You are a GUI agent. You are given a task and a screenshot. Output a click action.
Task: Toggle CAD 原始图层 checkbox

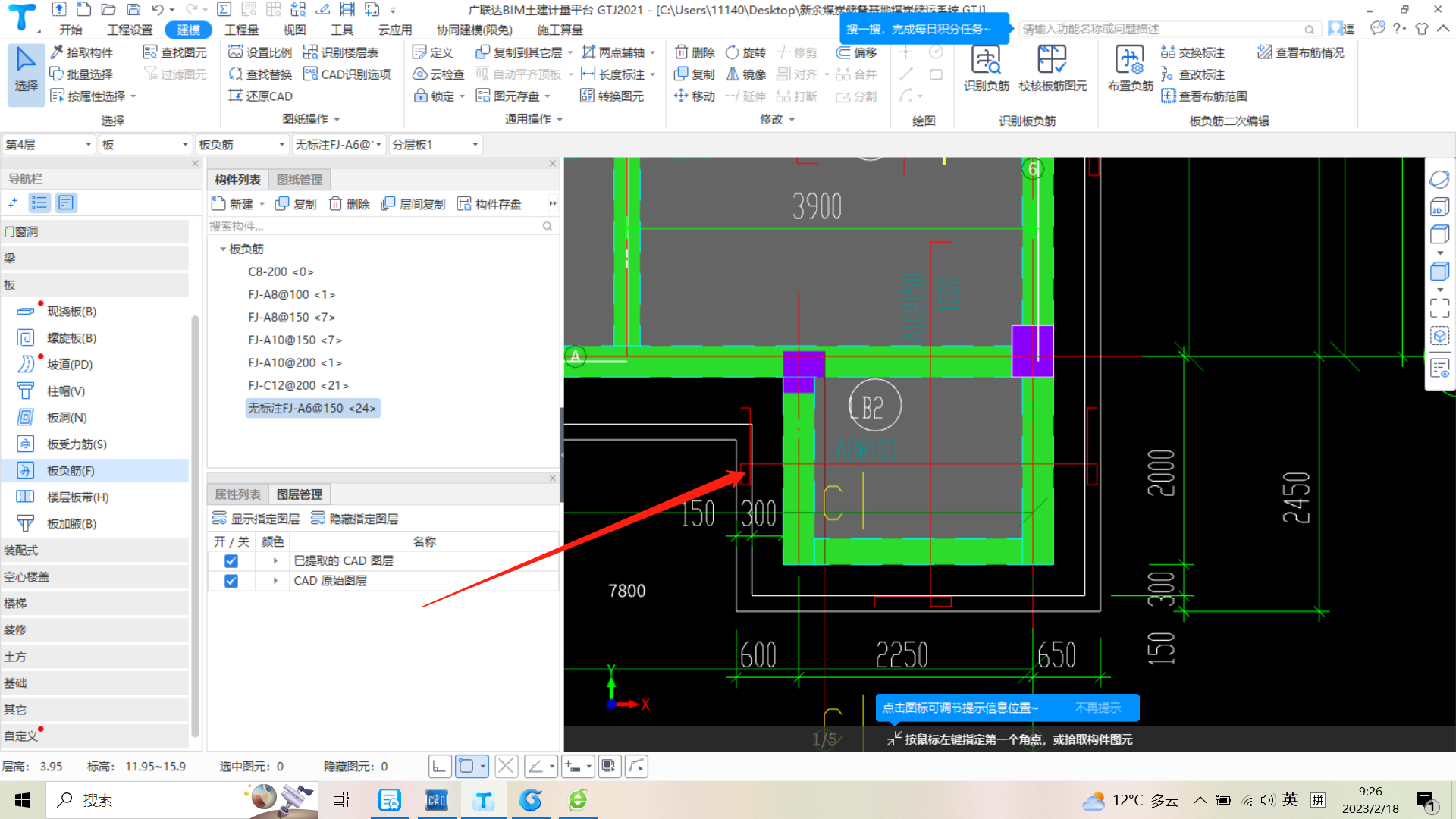(x=231, y=581)
